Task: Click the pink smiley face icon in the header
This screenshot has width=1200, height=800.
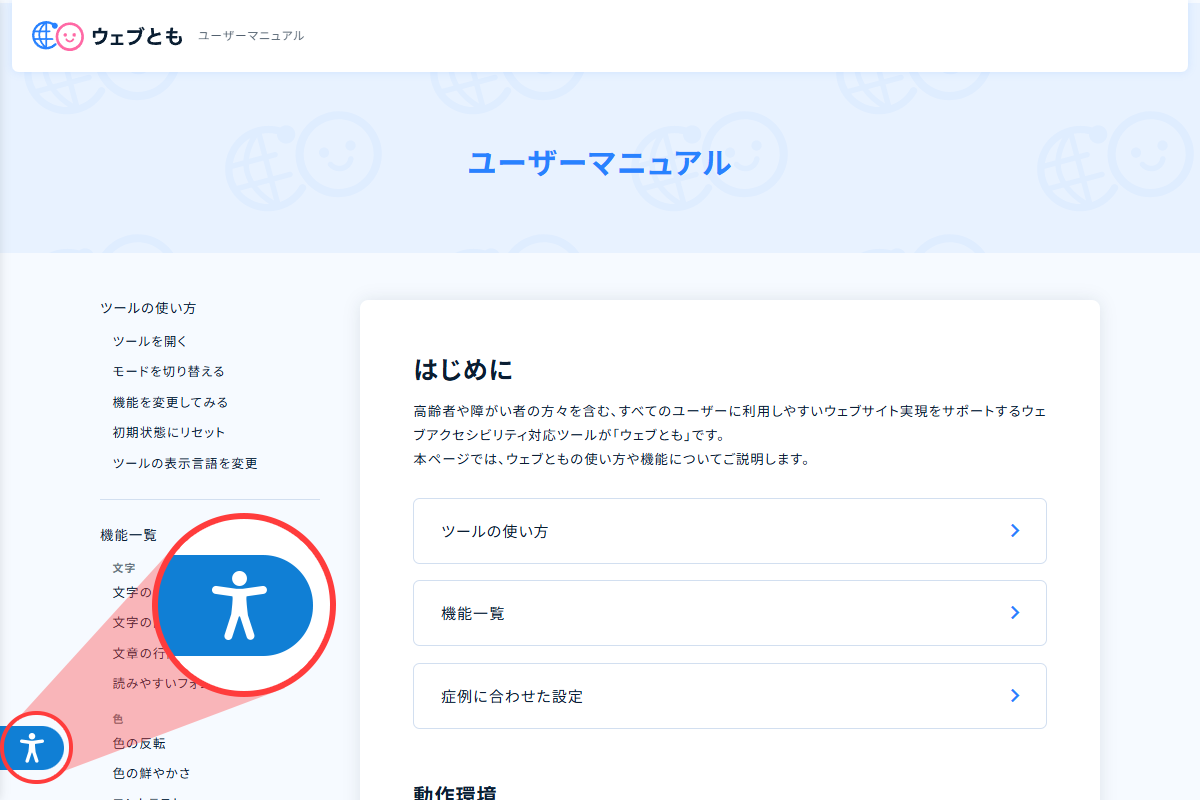Action: click(68, 37)
